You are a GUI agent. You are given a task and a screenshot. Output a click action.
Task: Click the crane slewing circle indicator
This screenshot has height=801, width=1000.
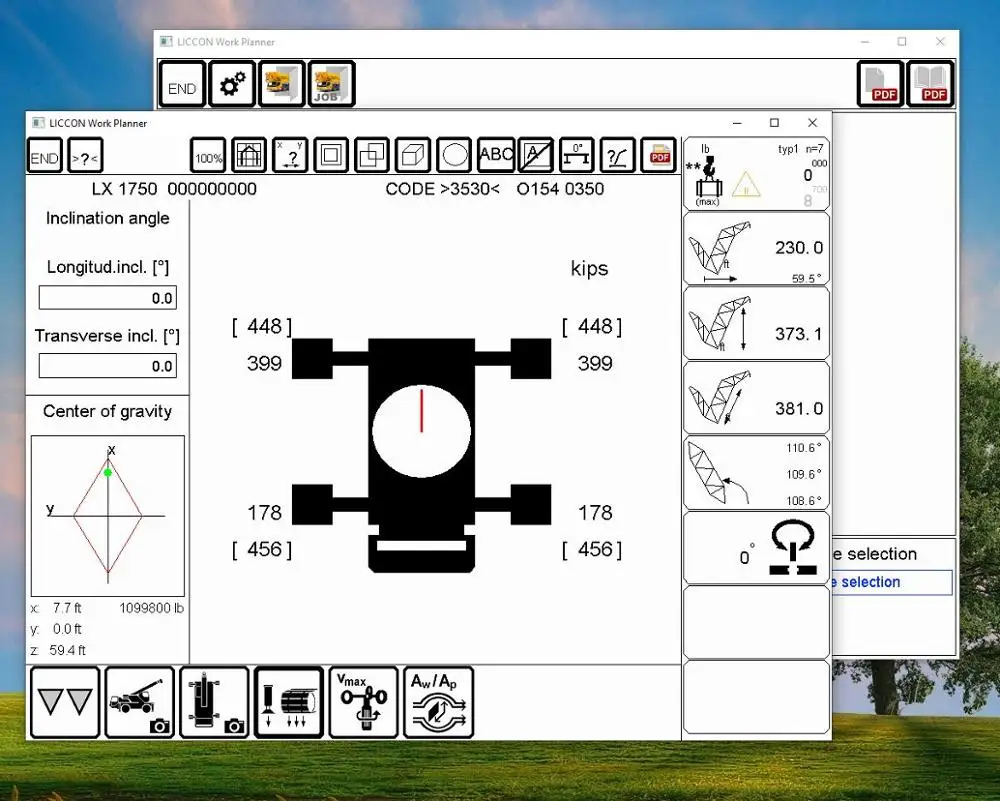(x=422, y=431)
